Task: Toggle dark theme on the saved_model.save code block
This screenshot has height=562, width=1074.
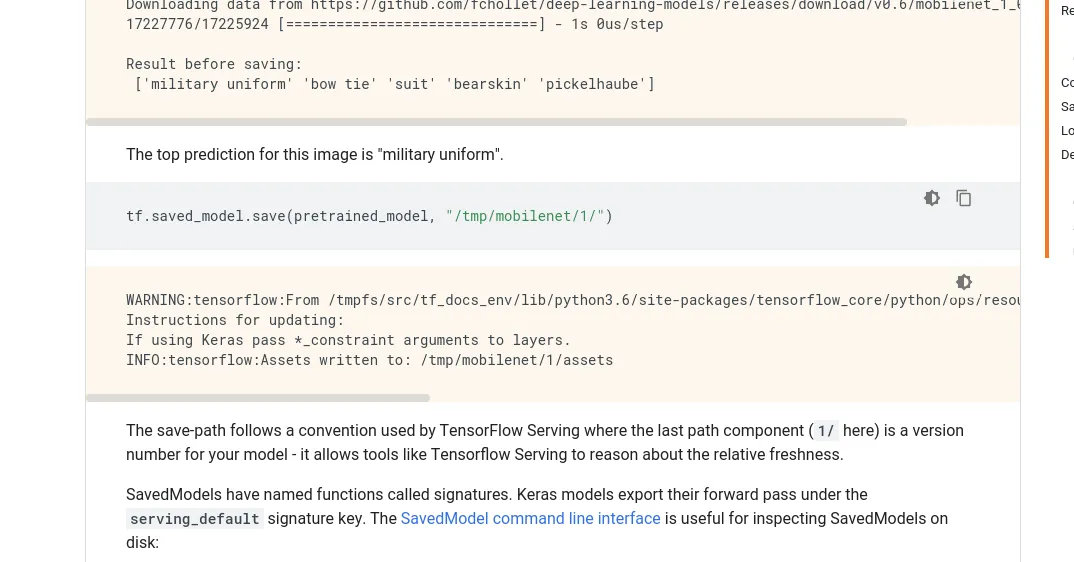Action: click(x=932, y=198)
